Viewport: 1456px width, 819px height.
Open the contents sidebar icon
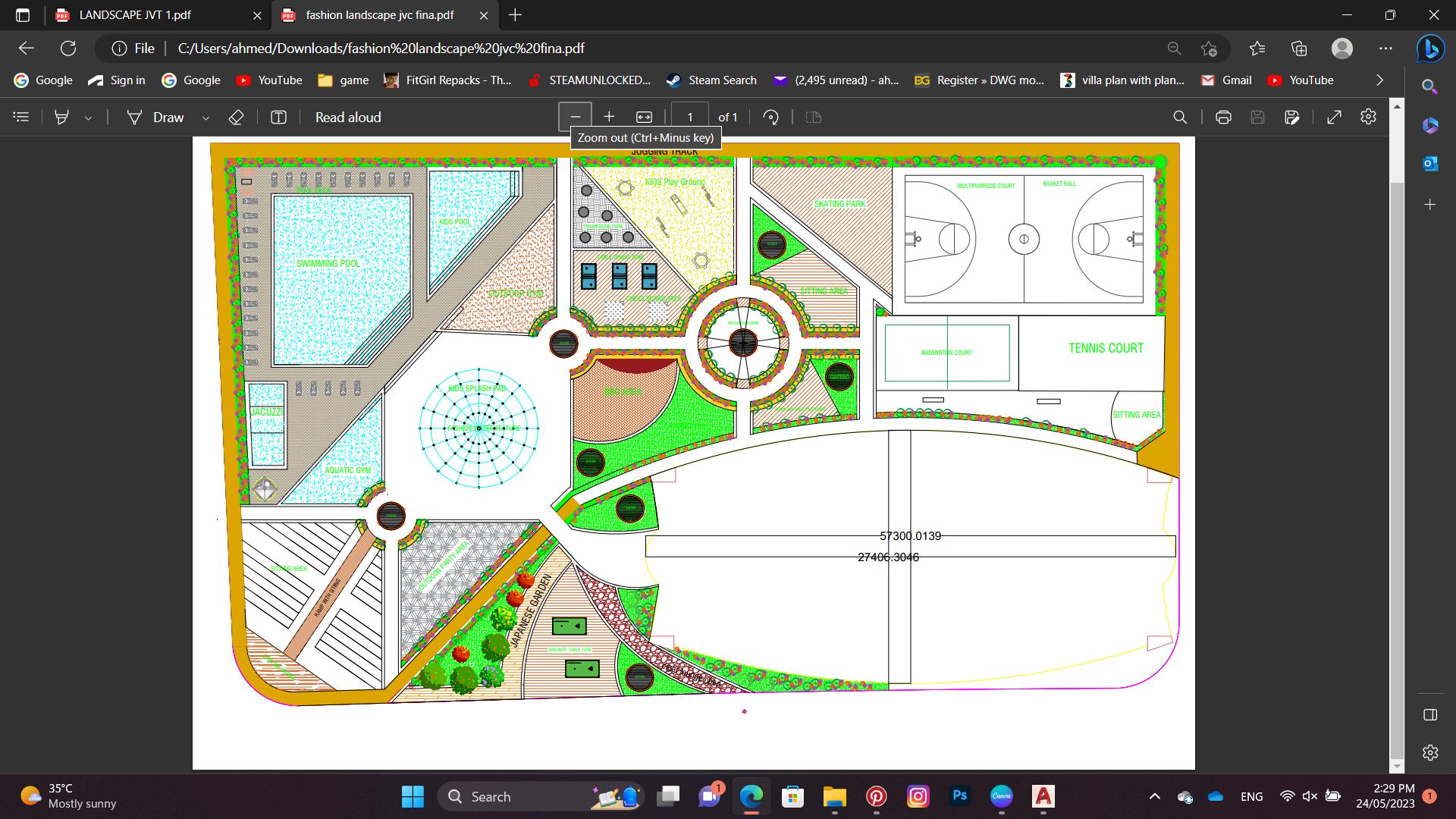click(21, 117)
